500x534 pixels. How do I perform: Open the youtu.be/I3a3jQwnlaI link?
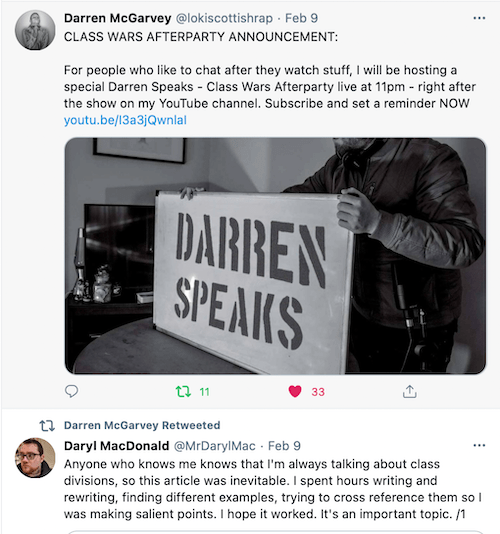click(125, 120)
